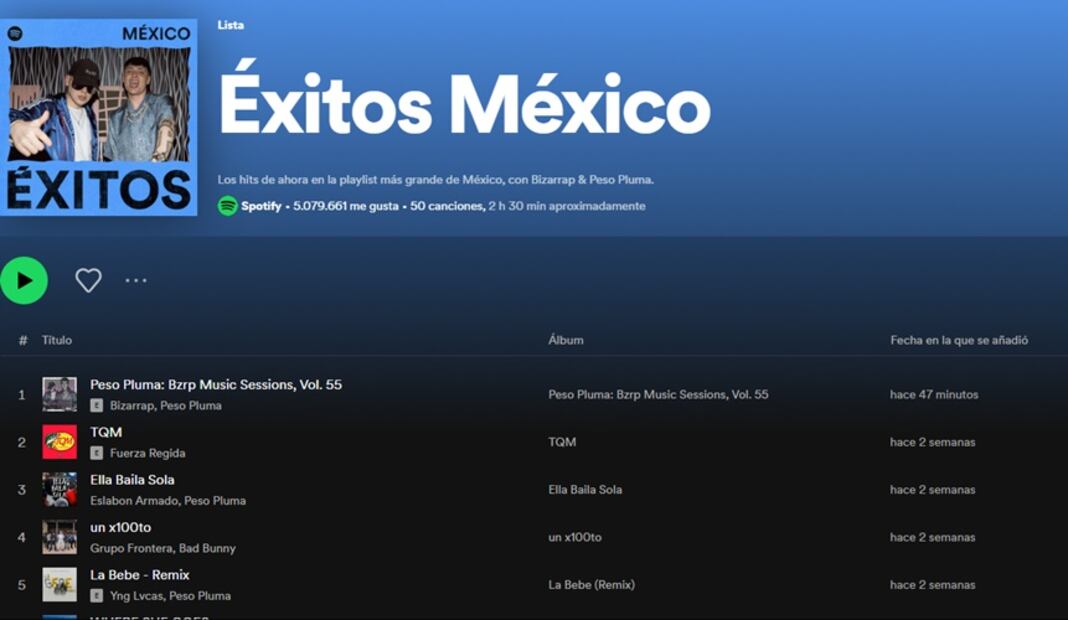This screenshot has width=1068, height=620.
Task: Click album thumbnail of Bzrp Music Sessions track
Action: click(x=59, y=394)
